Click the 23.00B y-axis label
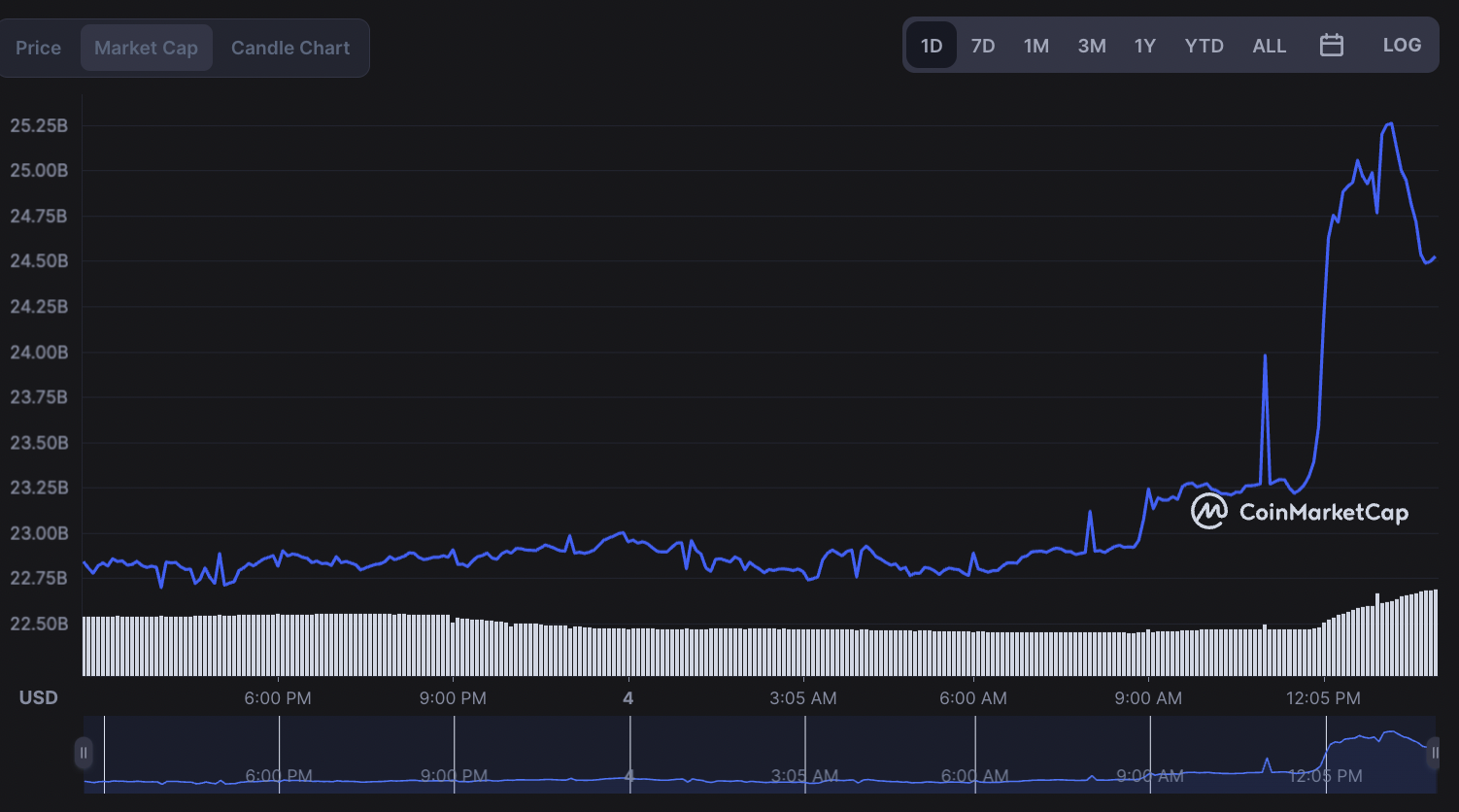The image size is (1459, 812). click(x=39, y=533)
